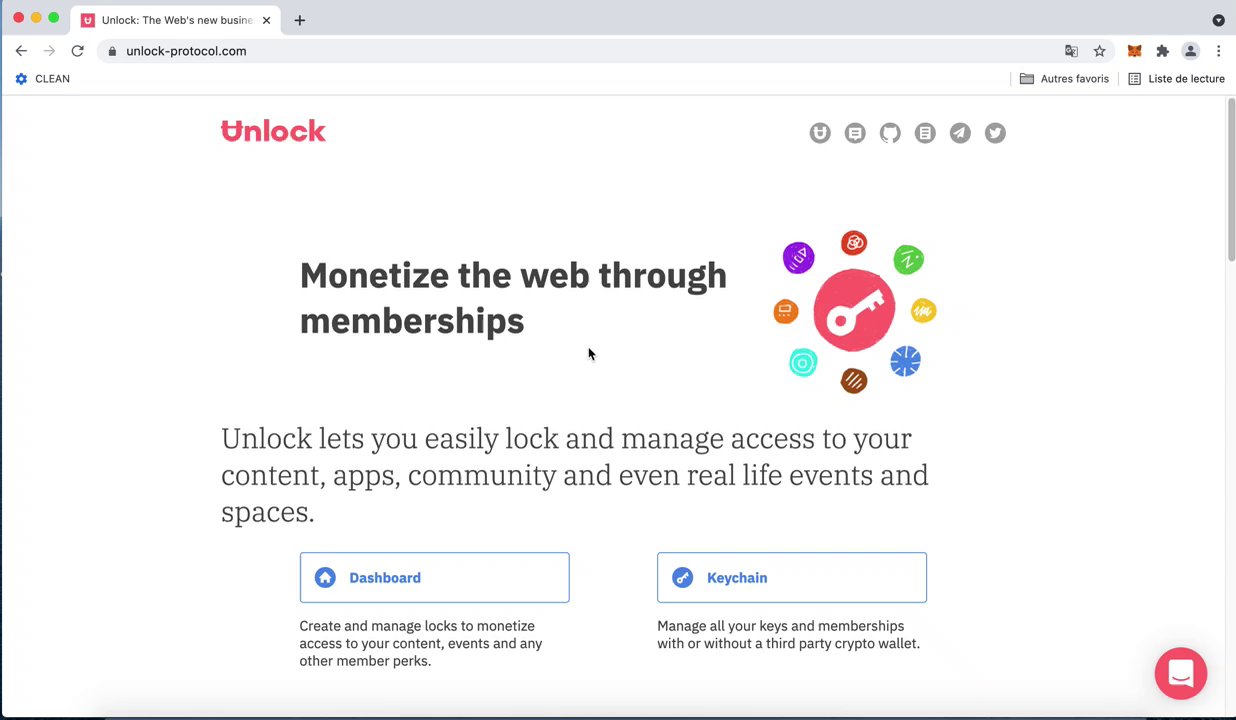The width and height of the screenshot is (1236, 720).
Task: Bookmark this page with the star icon
Action: tap(1099, 51)
